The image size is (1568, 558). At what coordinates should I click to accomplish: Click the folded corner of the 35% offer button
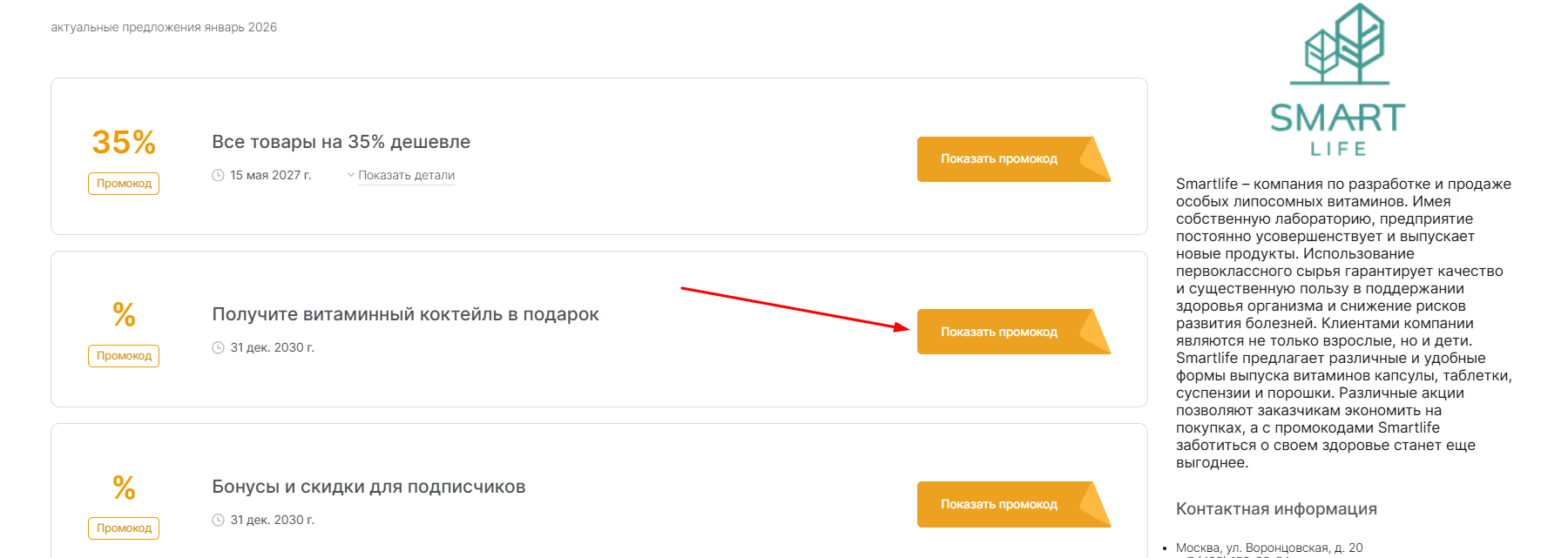click(x=1094, y=158)
